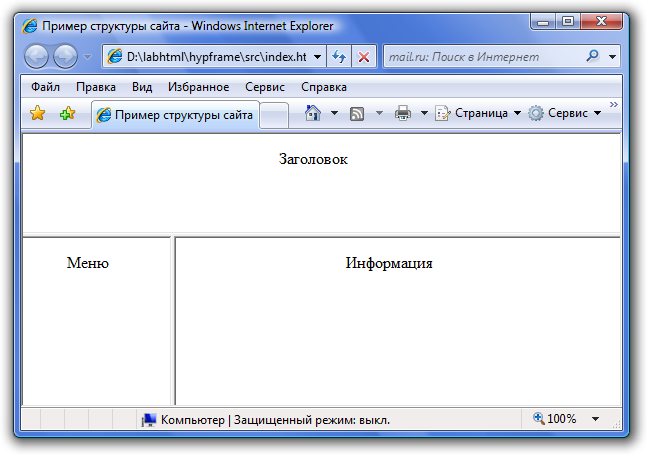The width and height of the screenshot is (647, 455).
Task: Print the page with the printer icon
Action: 403,113
